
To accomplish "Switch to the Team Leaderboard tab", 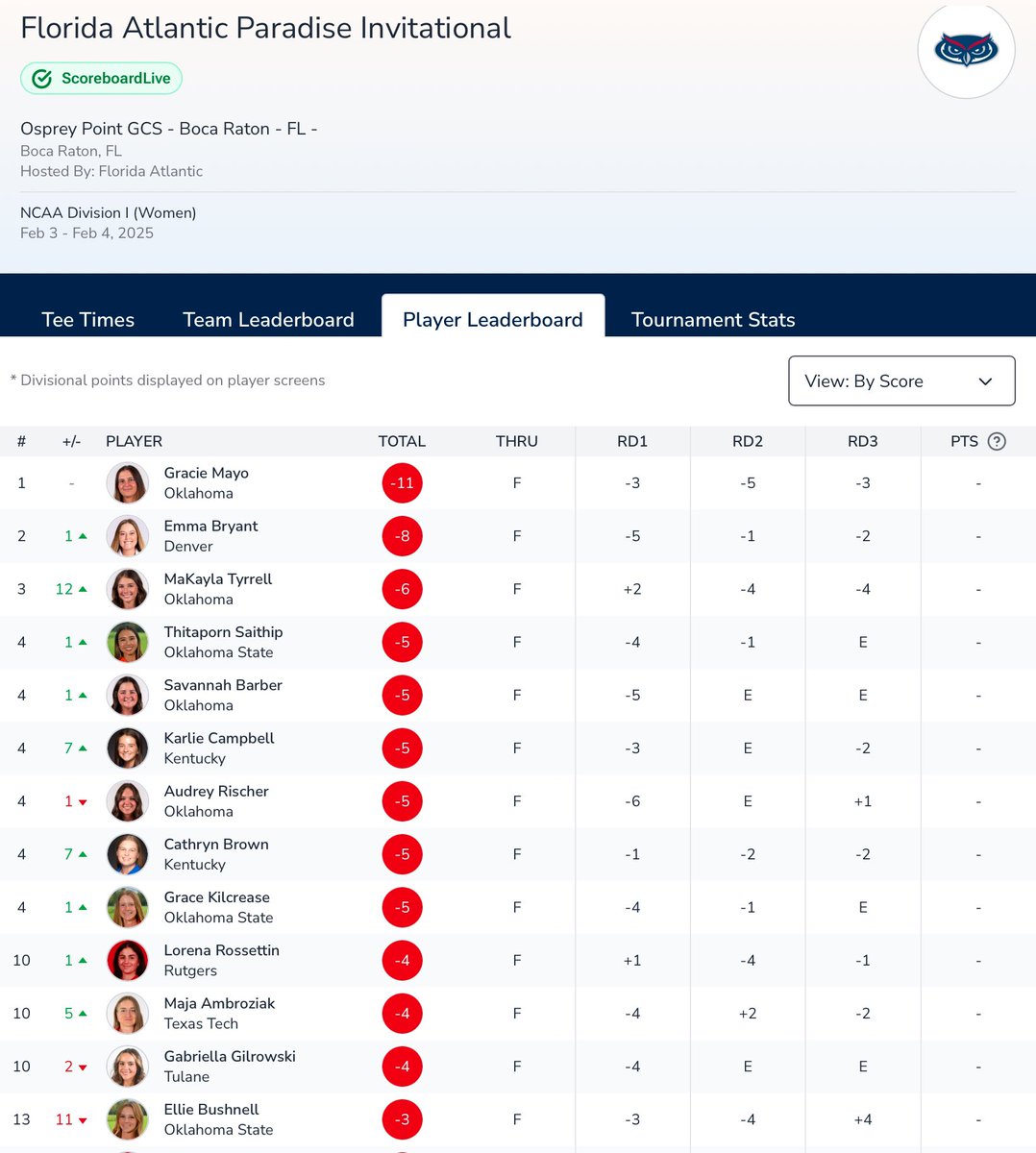I will [x=268, y=319].
